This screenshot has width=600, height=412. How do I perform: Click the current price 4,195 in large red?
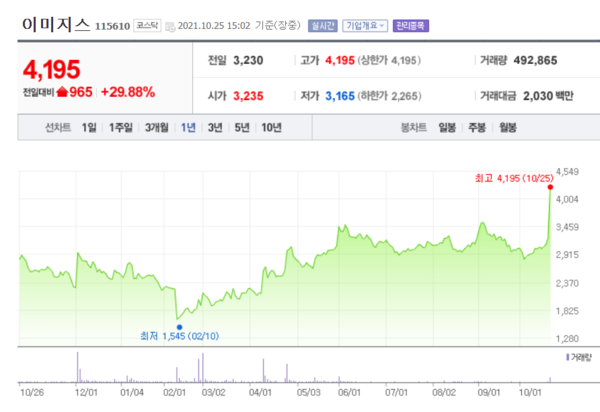(x=51, y=70)
